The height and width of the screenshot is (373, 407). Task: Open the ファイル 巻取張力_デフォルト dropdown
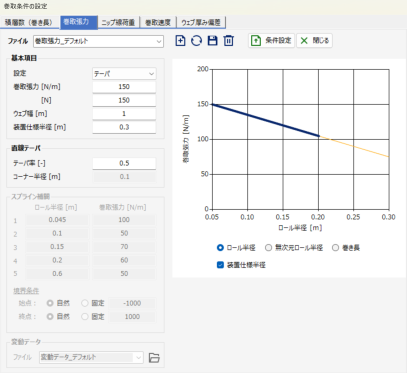(x=98, y=41)
